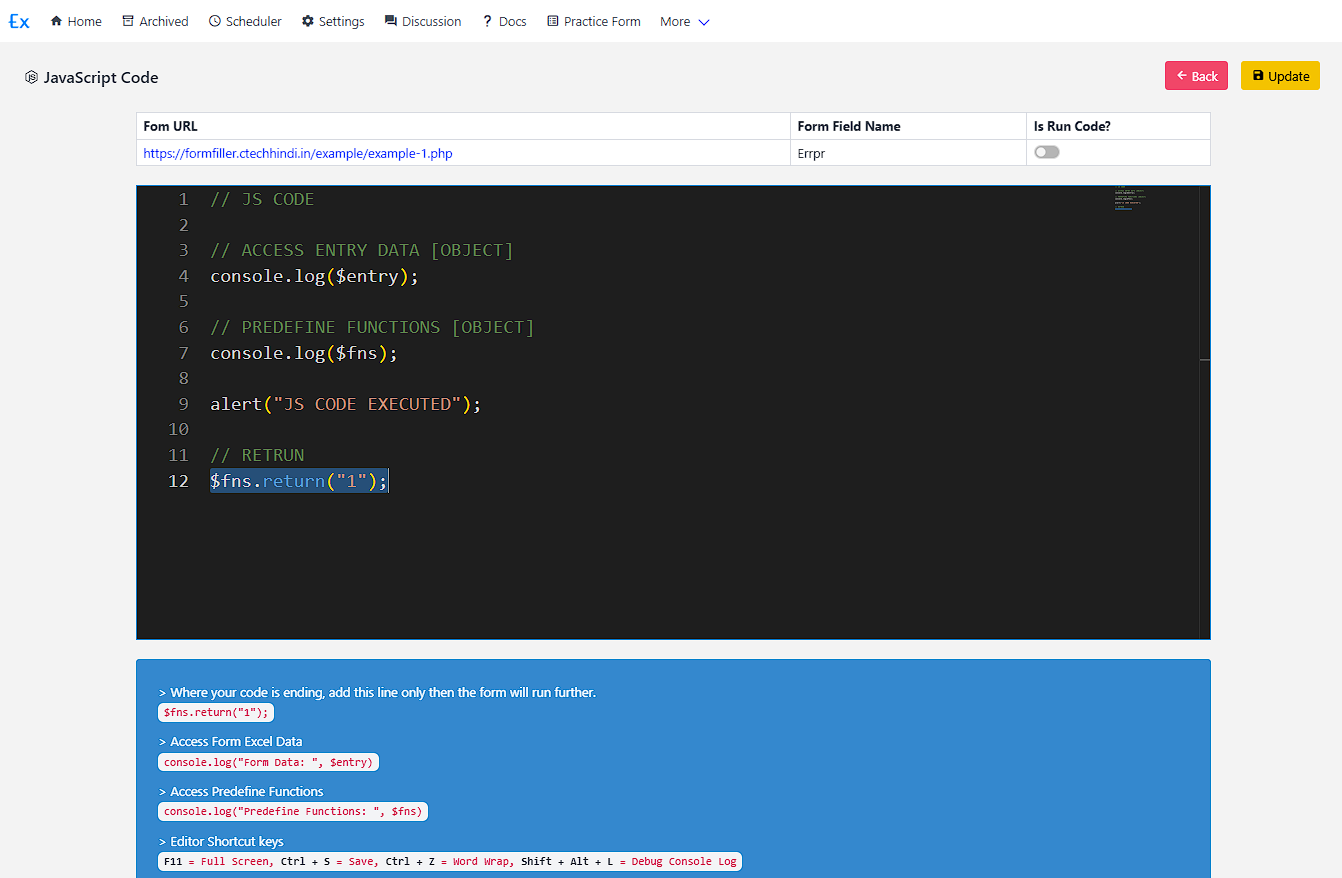Click the code editor minimap preview

[x=1130, y=199]
